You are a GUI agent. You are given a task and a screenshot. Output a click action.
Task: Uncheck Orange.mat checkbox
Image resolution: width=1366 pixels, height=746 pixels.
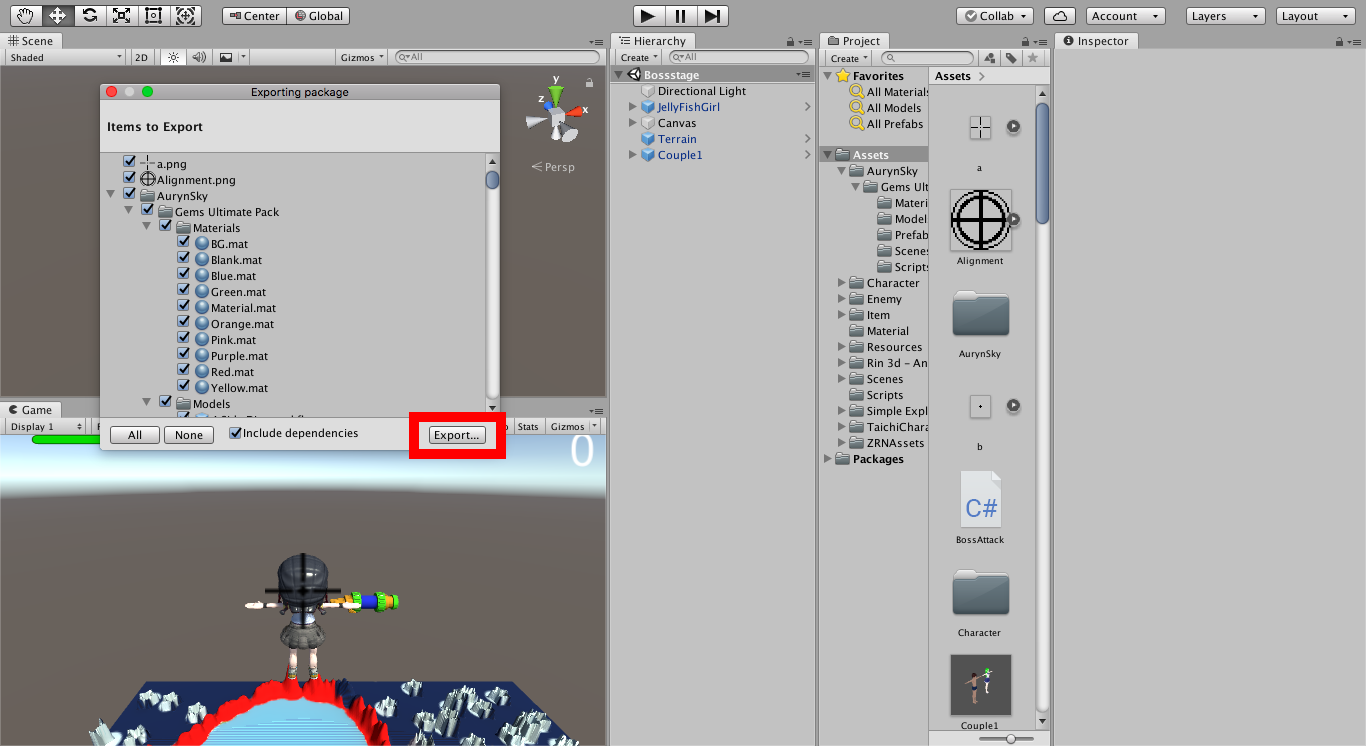click(x=183, y=321)
